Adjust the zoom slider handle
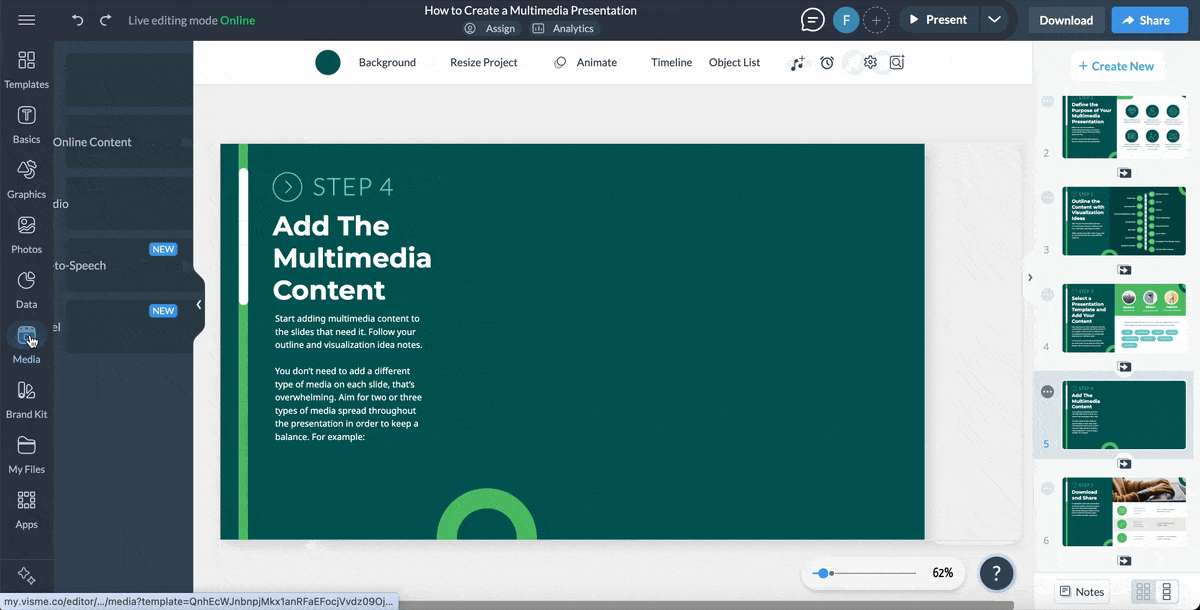1200x610 pixels. [x=822, y=573]
